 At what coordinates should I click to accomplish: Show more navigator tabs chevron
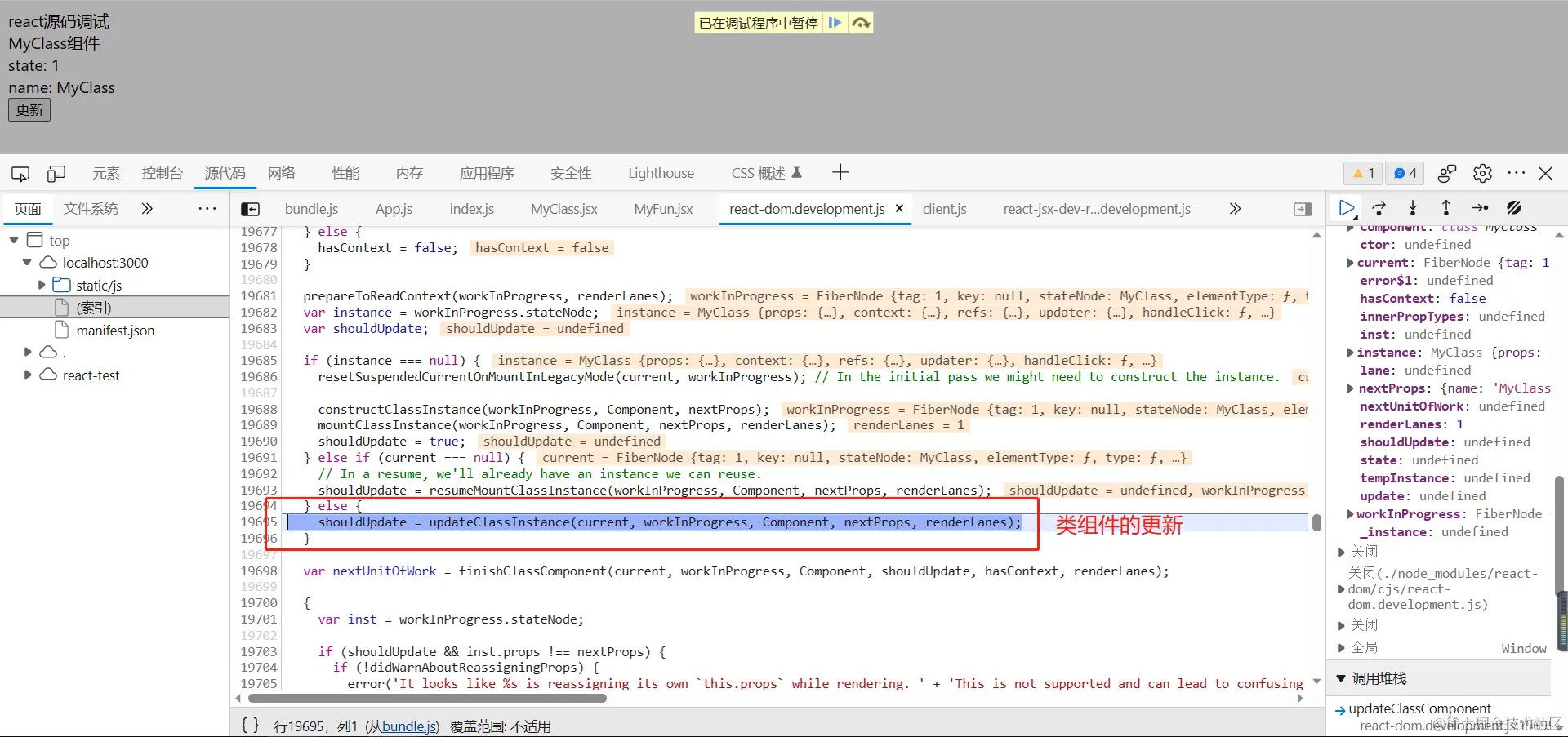pyautogui.click(x=147, y=209)
